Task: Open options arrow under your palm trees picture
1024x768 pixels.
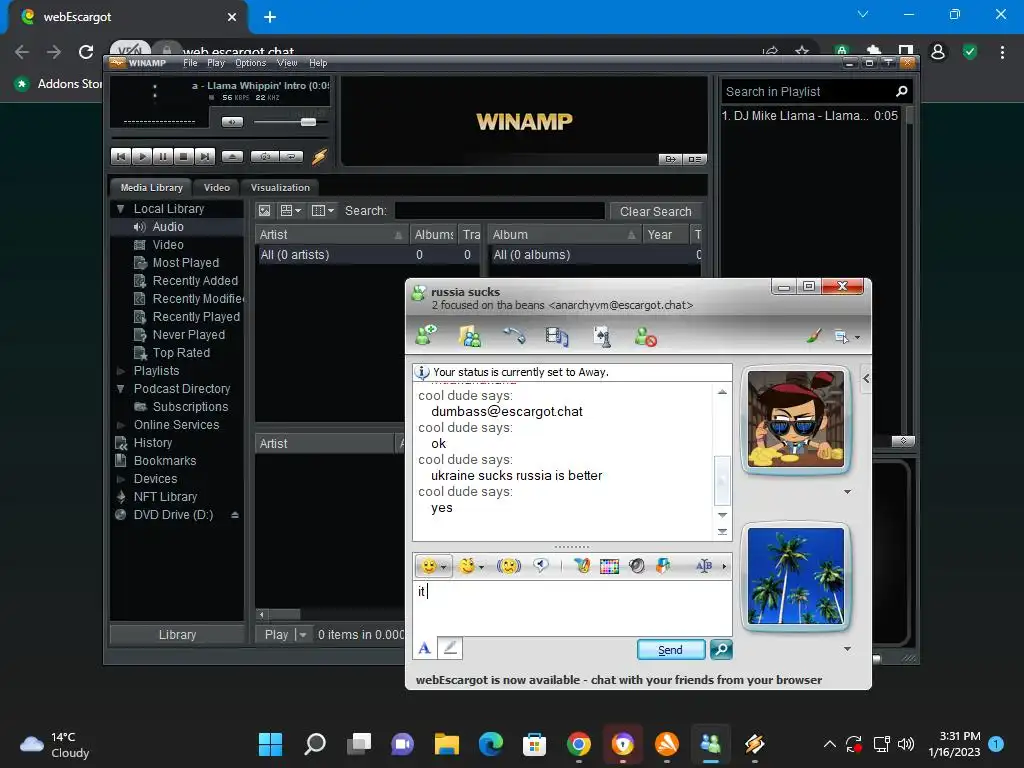Action: pyautogui.click(x=847, y=648)
